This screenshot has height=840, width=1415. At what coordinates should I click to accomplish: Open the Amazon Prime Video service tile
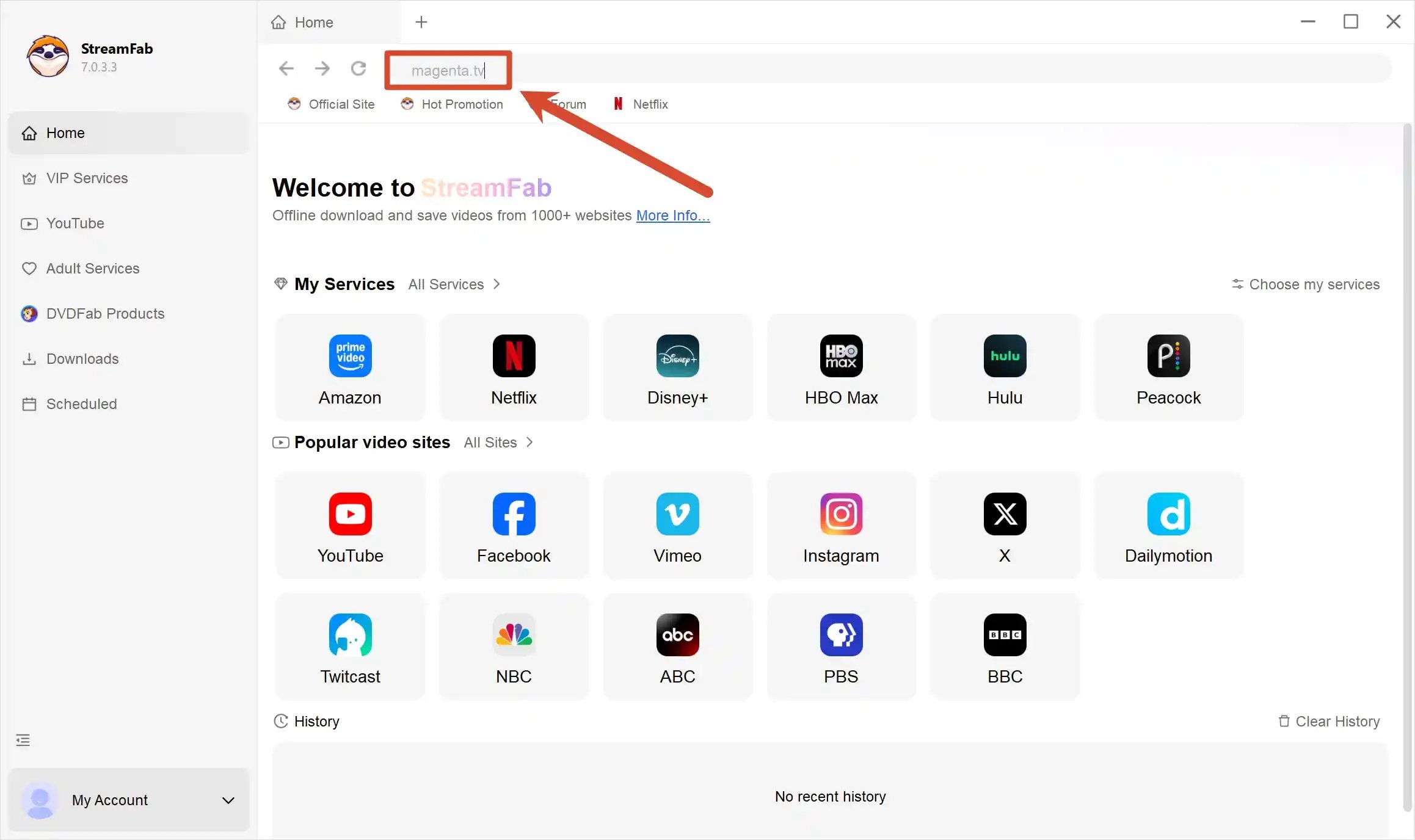[350, 367]
